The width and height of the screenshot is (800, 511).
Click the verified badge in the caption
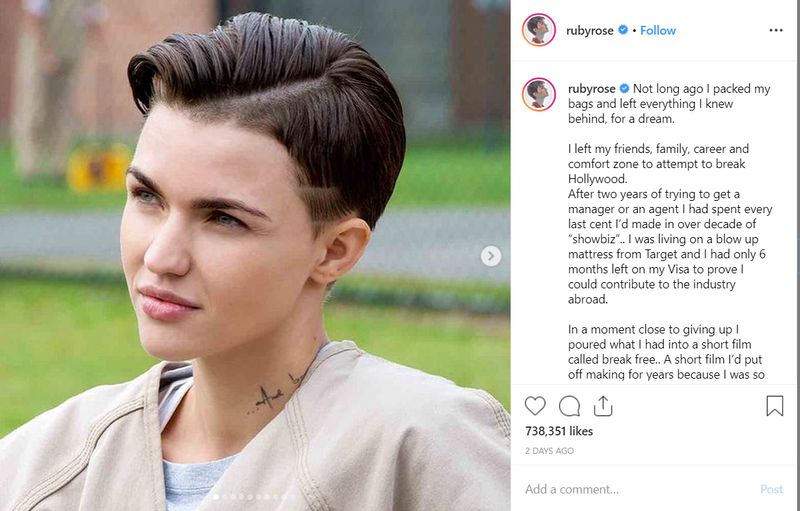pyautogui.click(x=624, y=88)
